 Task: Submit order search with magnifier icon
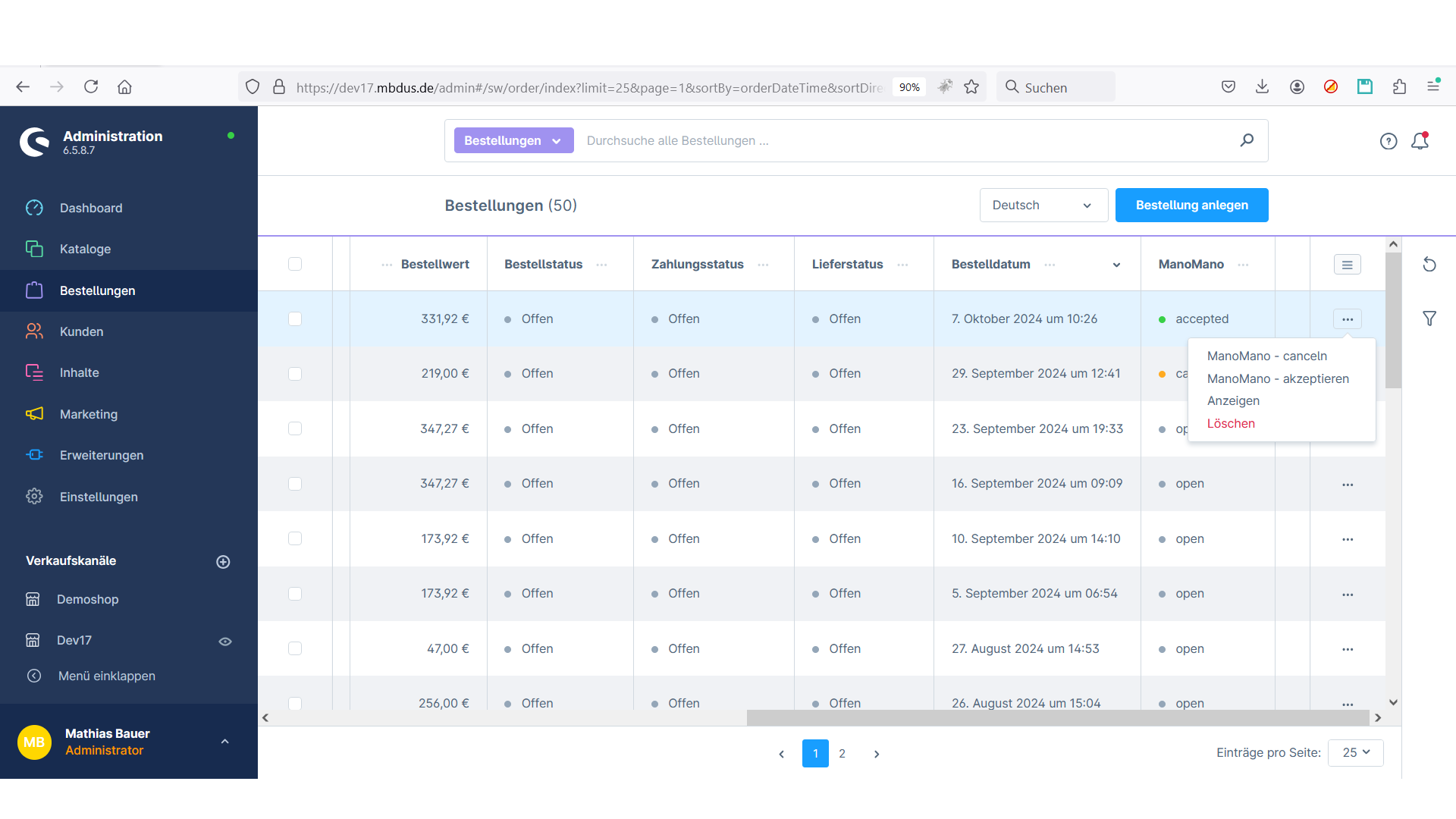pos(1247,140)
